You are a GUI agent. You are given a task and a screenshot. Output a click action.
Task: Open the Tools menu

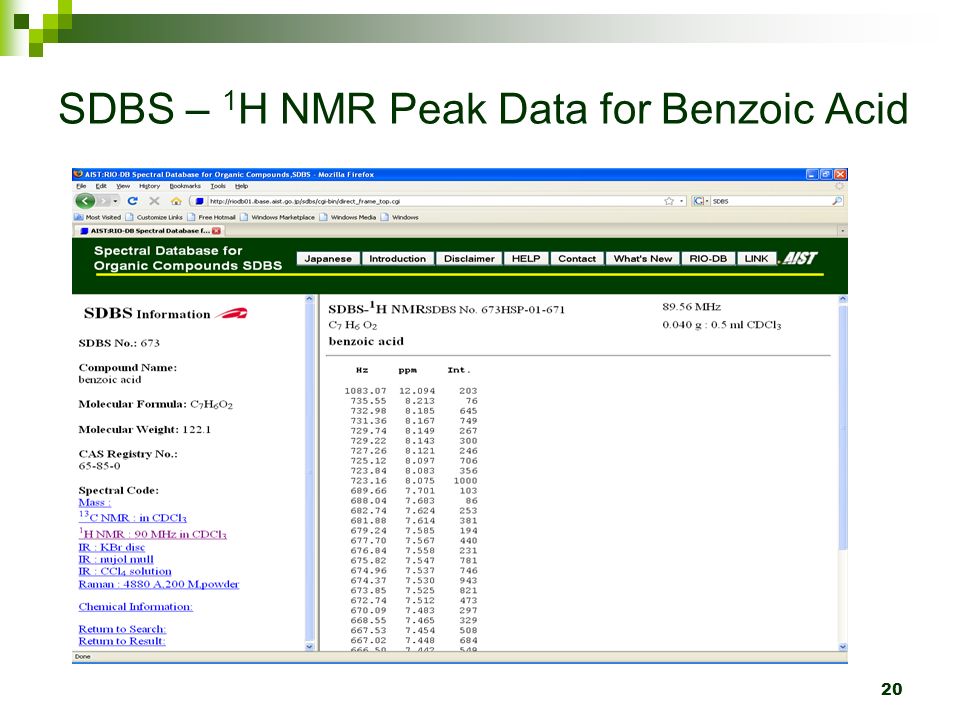[x=218, y=186]
